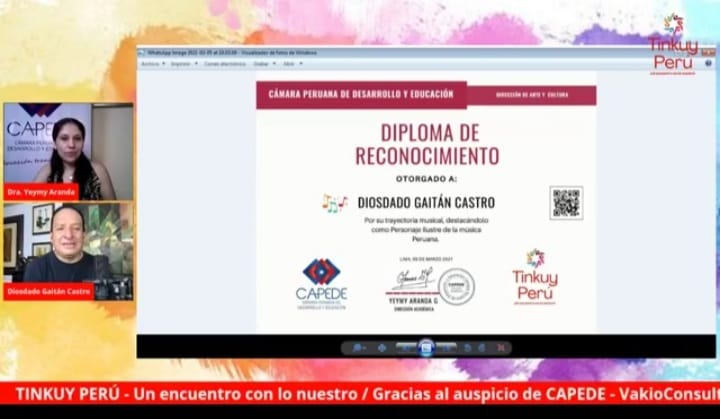The image size is (720, 419).
Task: Open the Abrir dropdown menu
Action: [292, 64]
